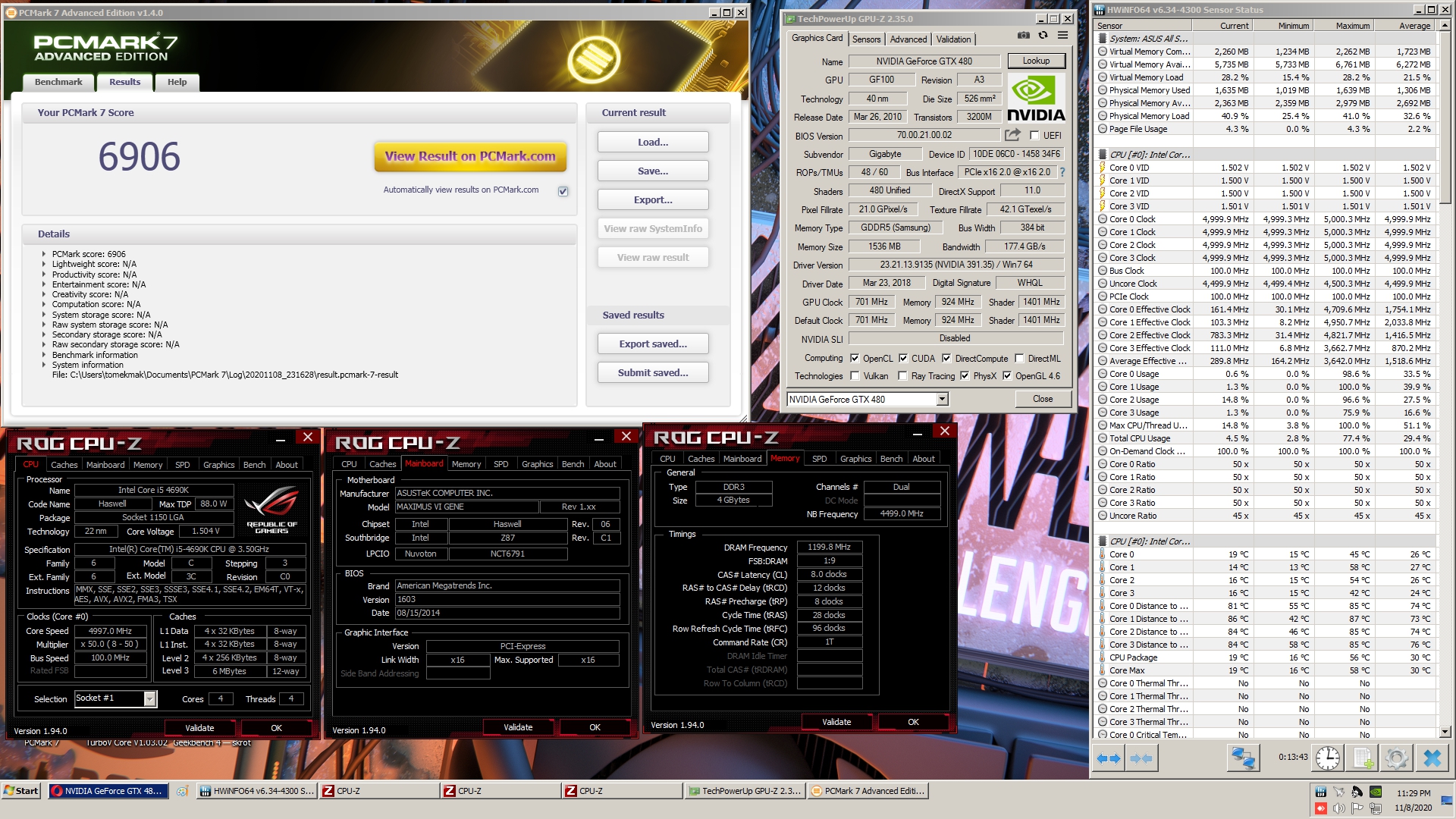Screen dimensions: 1456x819
Task: Click the Virtual Memory Load sensor row
Action: click(1266, 77)
